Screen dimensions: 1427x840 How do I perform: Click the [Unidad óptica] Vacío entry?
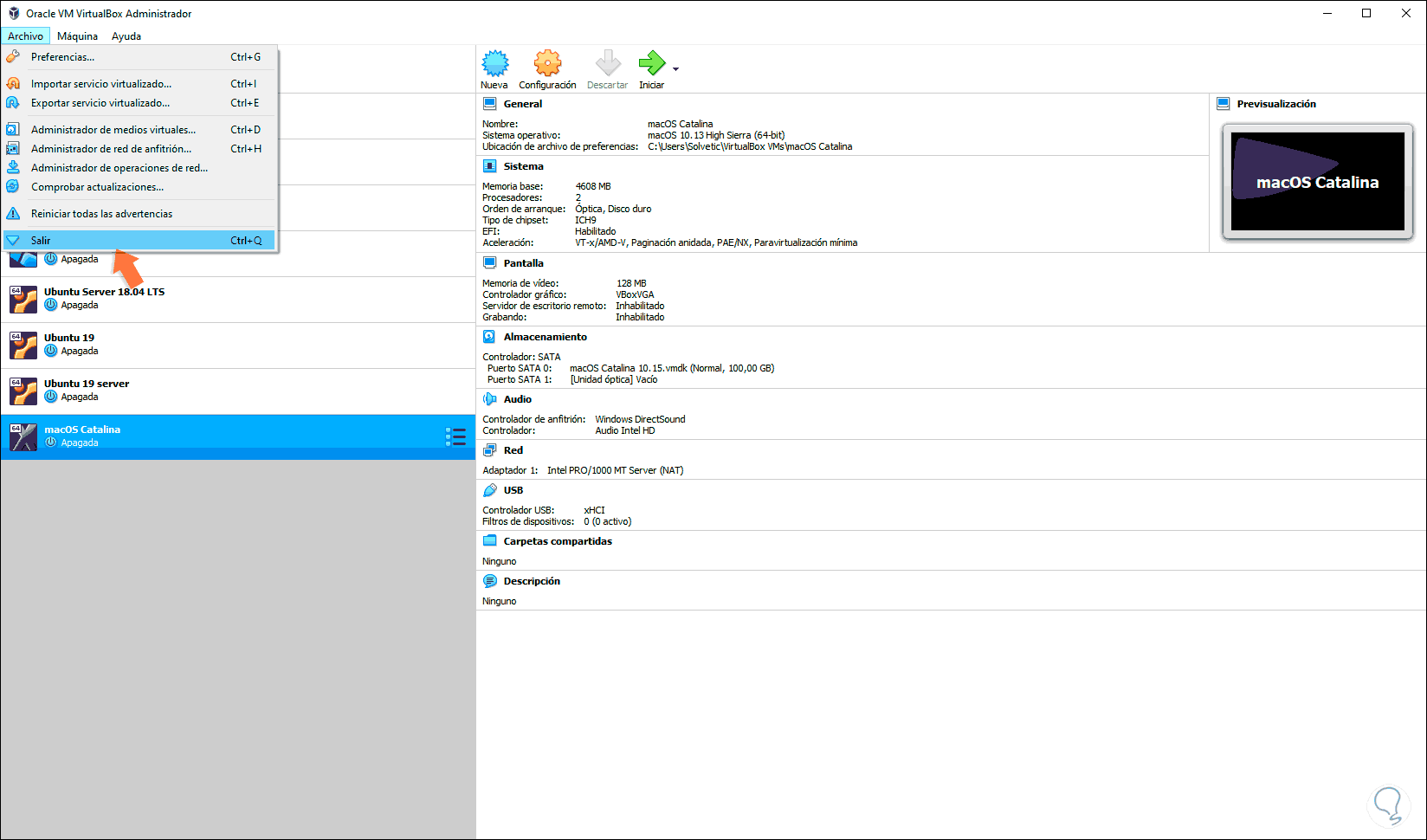tap(614, 379)
